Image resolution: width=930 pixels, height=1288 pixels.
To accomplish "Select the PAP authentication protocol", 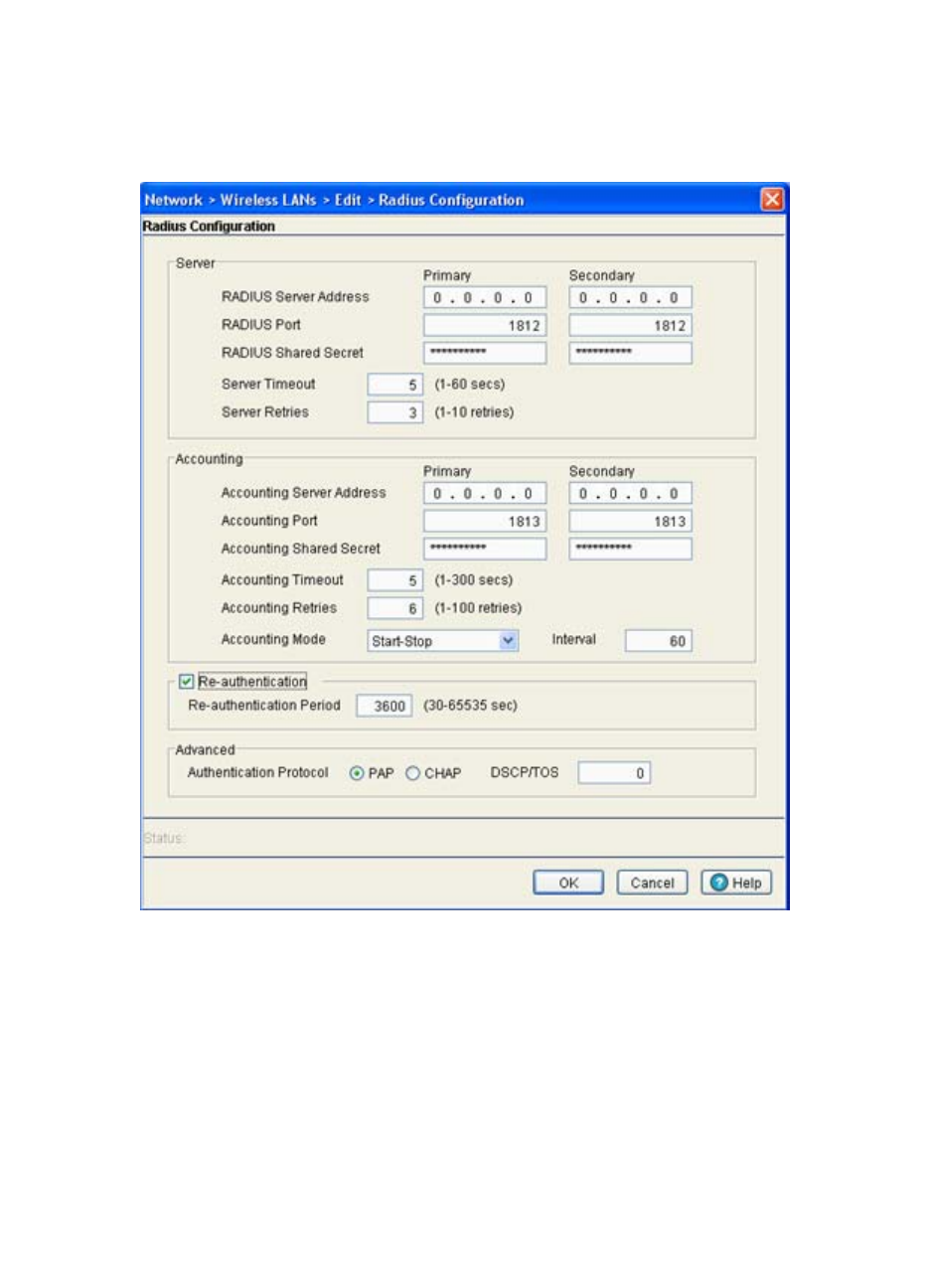I will [357, 773].
